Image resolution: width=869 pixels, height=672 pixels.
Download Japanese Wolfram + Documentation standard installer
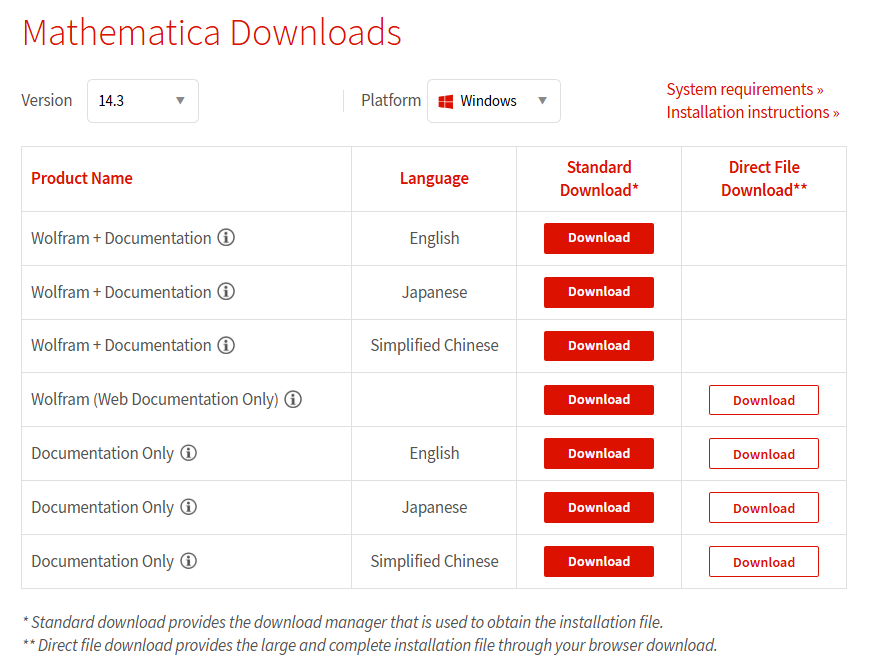click(599, 292)
